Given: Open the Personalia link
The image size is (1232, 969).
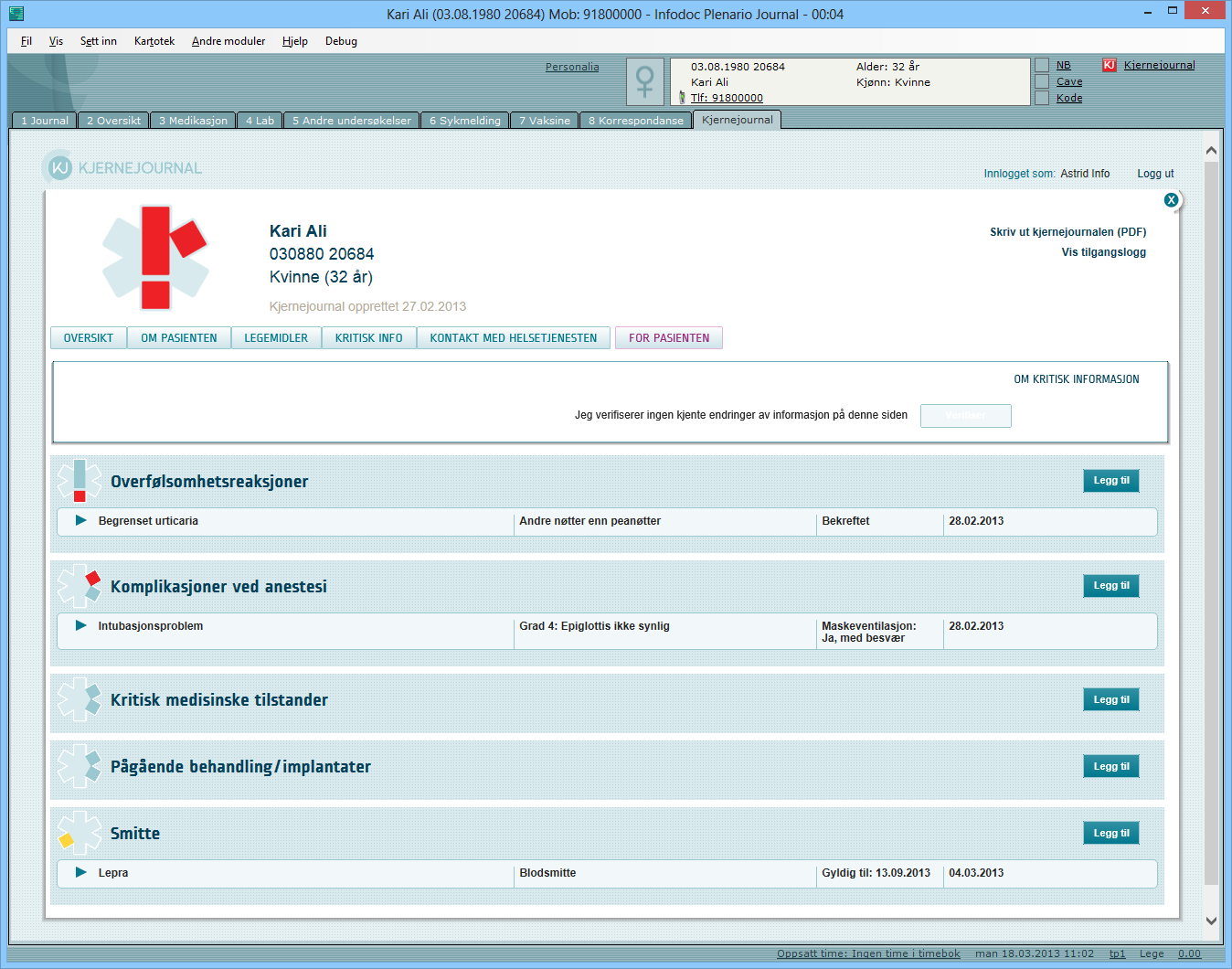Looking at the screenshot, I should tap(572, 67).
